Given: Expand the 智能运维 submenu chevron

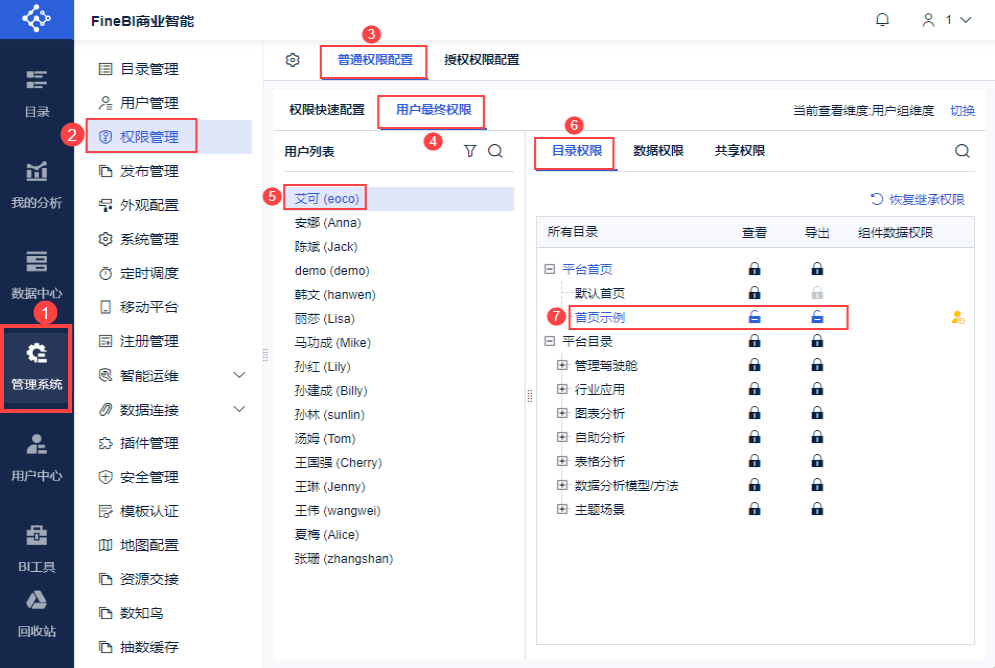Looking at the screenshot, I should tap(239, 375).
